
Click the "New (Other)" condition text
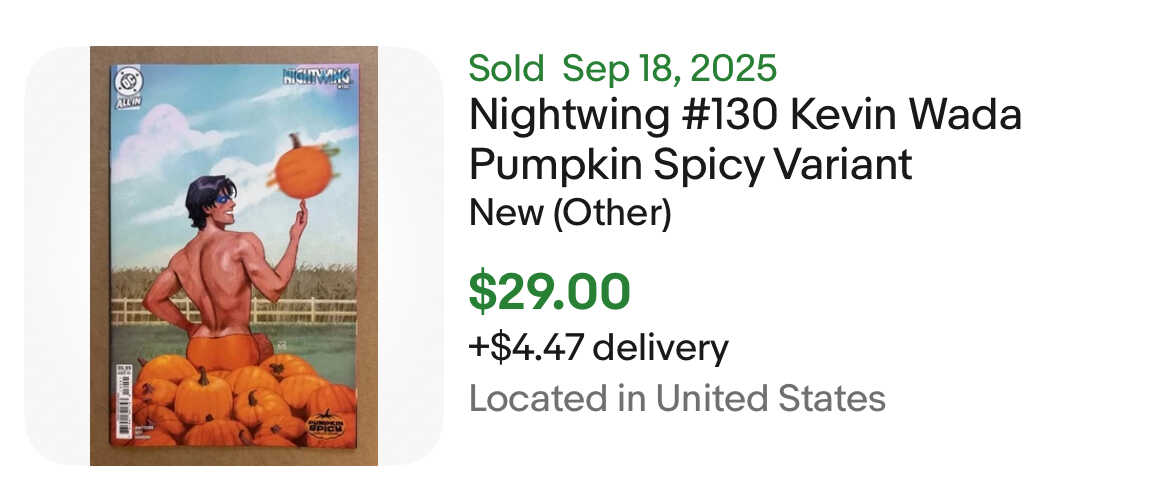[570, 213]
